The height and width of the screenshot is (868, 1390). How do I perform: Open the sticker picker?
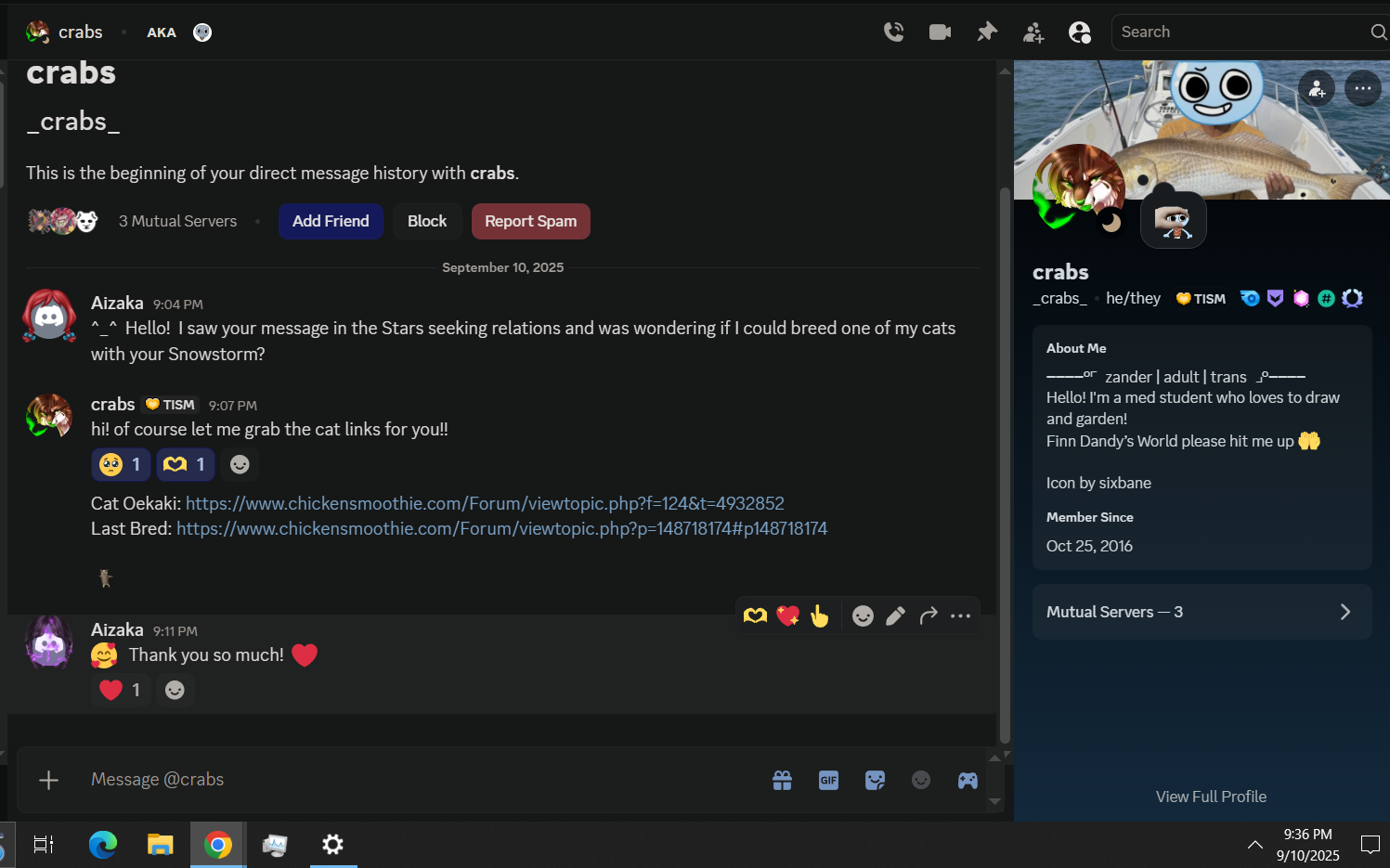click(875, 780)
